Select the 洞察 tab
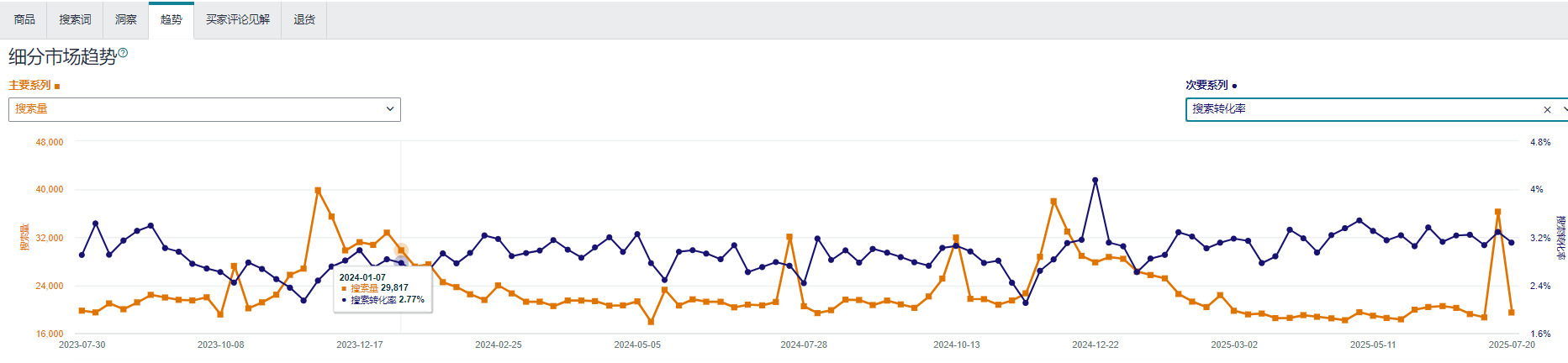Viewport: 1568px width, 363px height. pyautogui.click(x=125, y=19)
